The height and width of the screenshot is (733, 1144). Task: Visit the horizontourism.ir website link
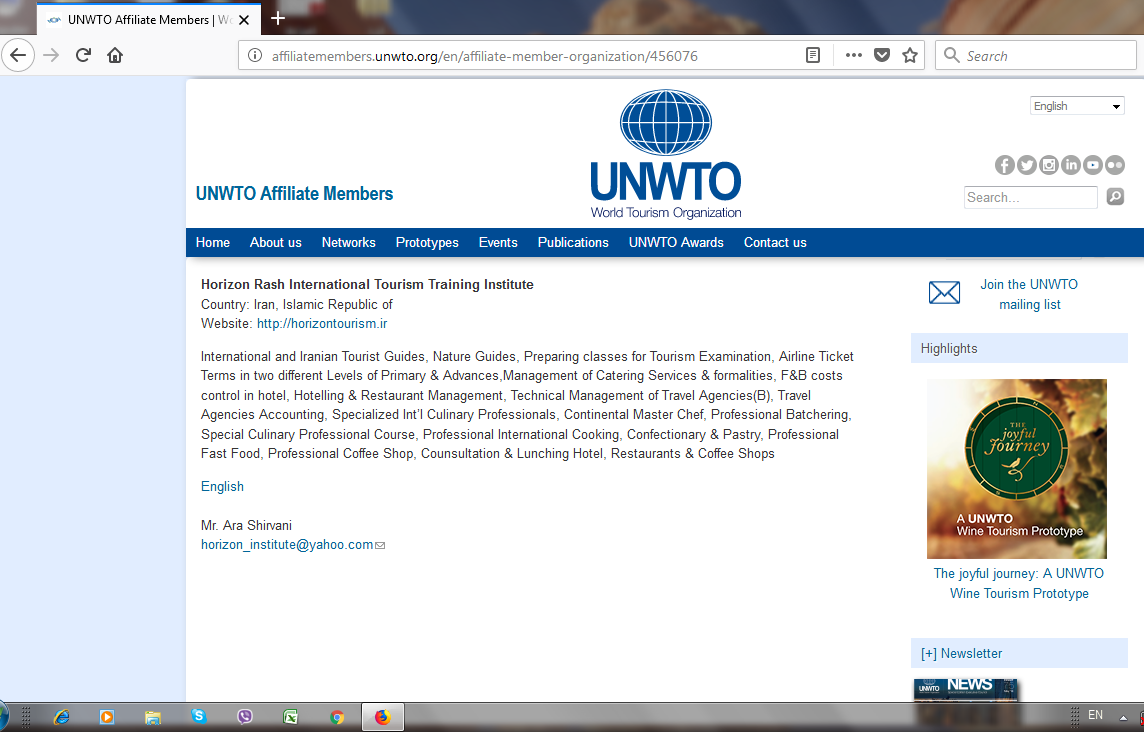(x=322, y=323)
